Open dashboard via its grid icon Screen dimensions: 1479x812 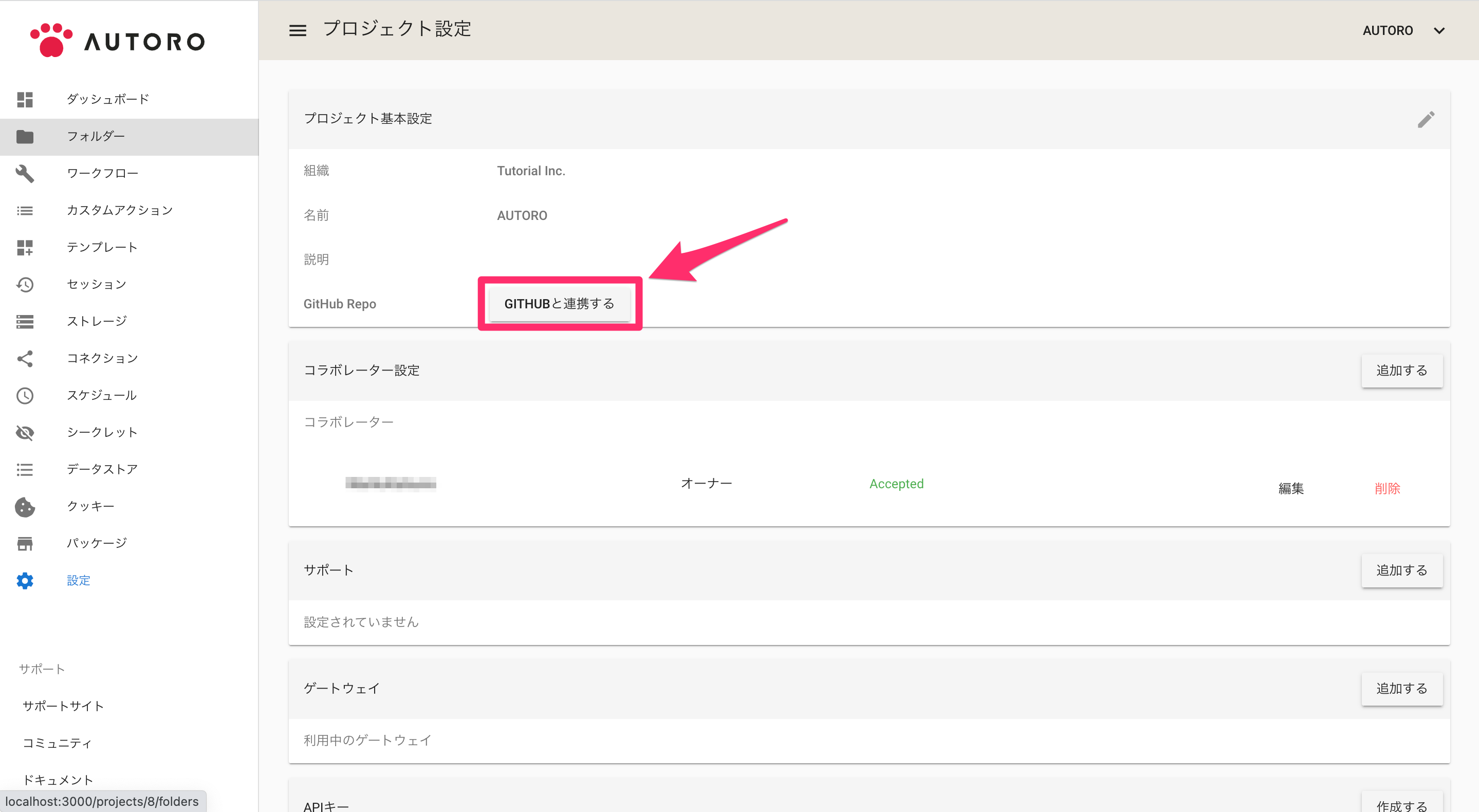click(x=25, y=99)
